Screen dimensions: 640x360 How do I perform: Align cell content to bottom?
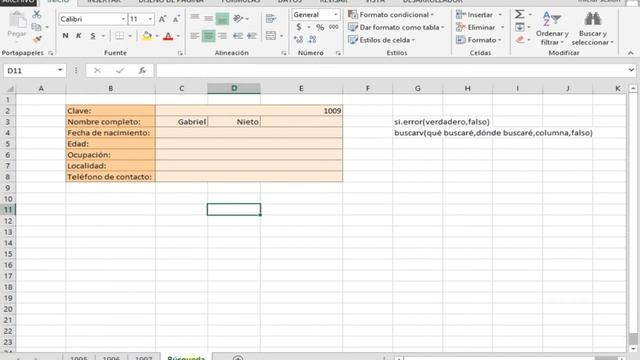coord(222,18)
